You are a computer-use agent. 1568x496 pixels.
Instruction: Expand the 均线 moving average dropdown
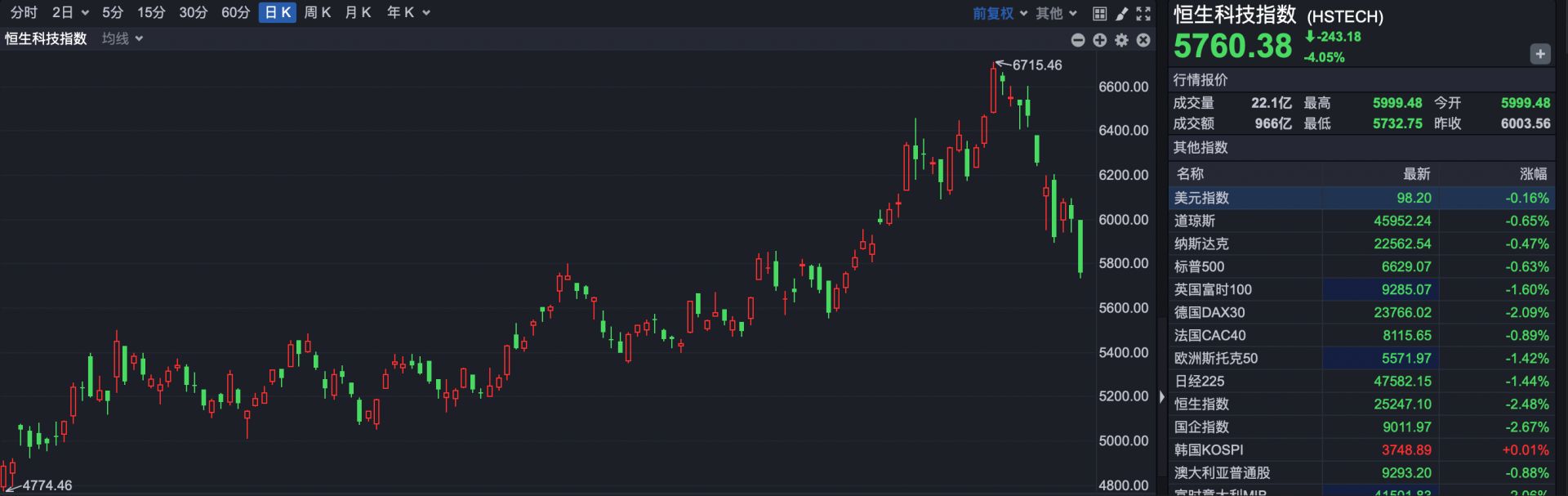[122, 38]
